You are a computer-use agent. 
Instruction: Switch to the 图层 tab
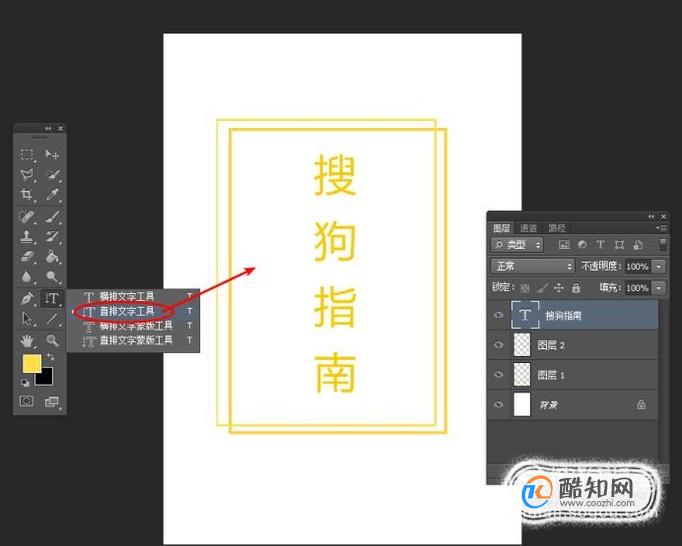[x=501, y=228]
